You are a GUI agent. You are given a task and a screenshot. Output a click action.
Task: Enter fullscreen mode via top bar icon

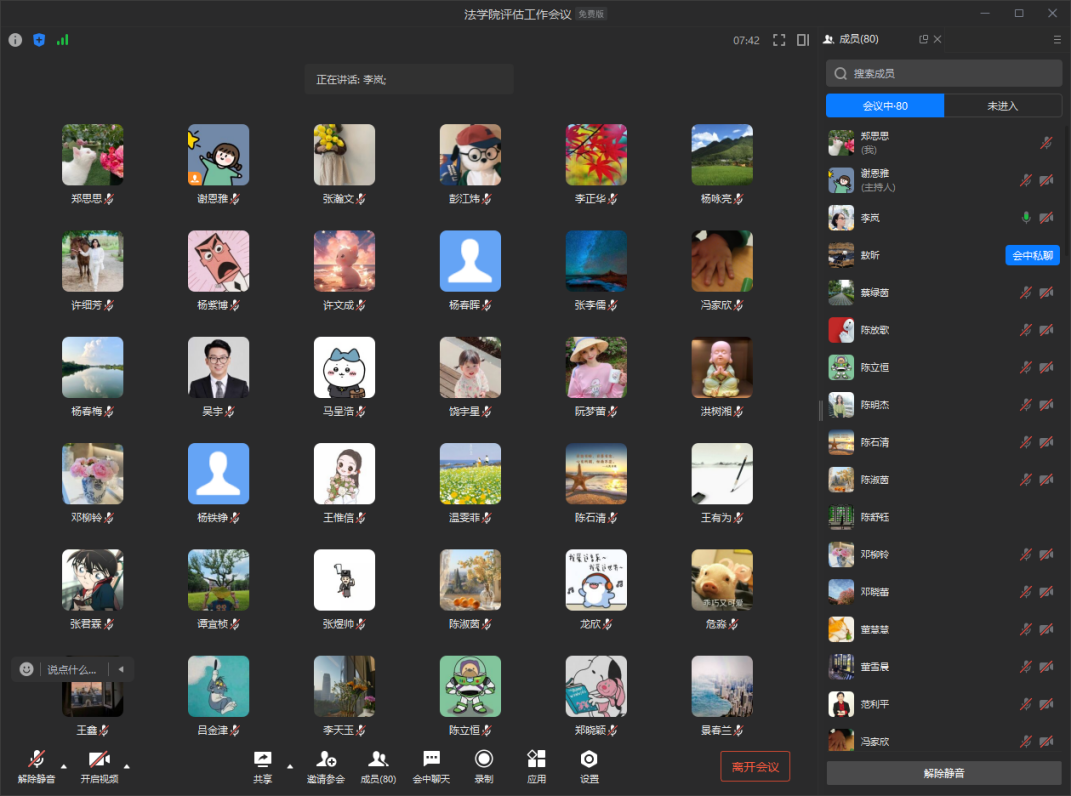pos(779,40)
